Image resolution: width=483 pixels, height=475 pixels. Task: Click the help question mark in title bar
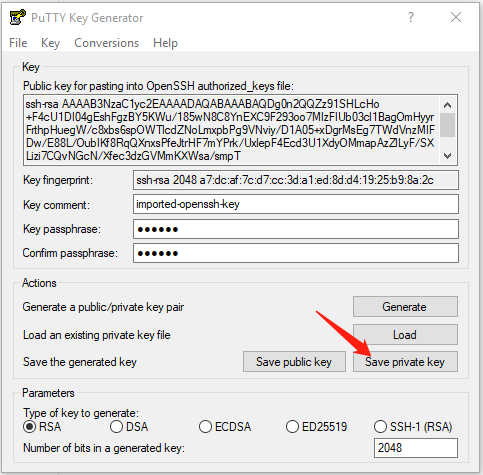pyautogui.click(x=411, y=17)
